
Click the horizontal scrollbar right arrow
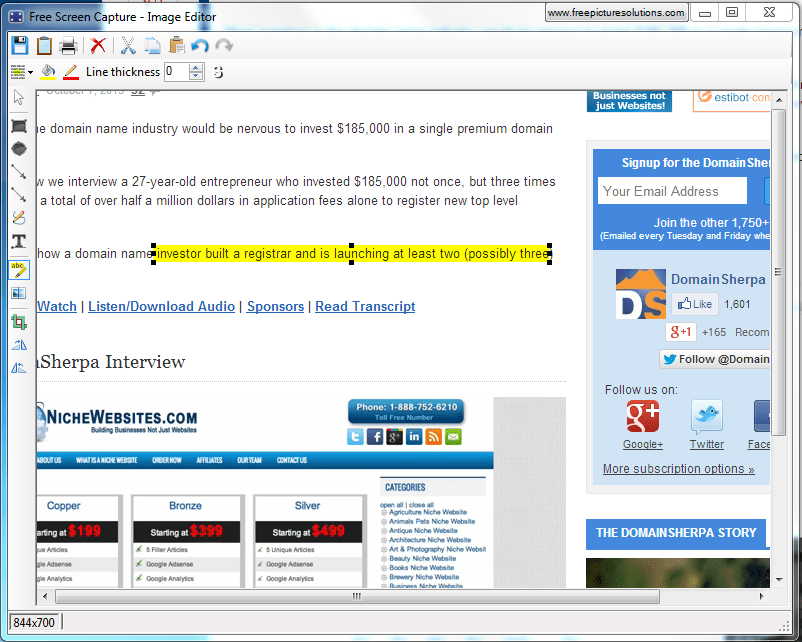coord(762,596)
